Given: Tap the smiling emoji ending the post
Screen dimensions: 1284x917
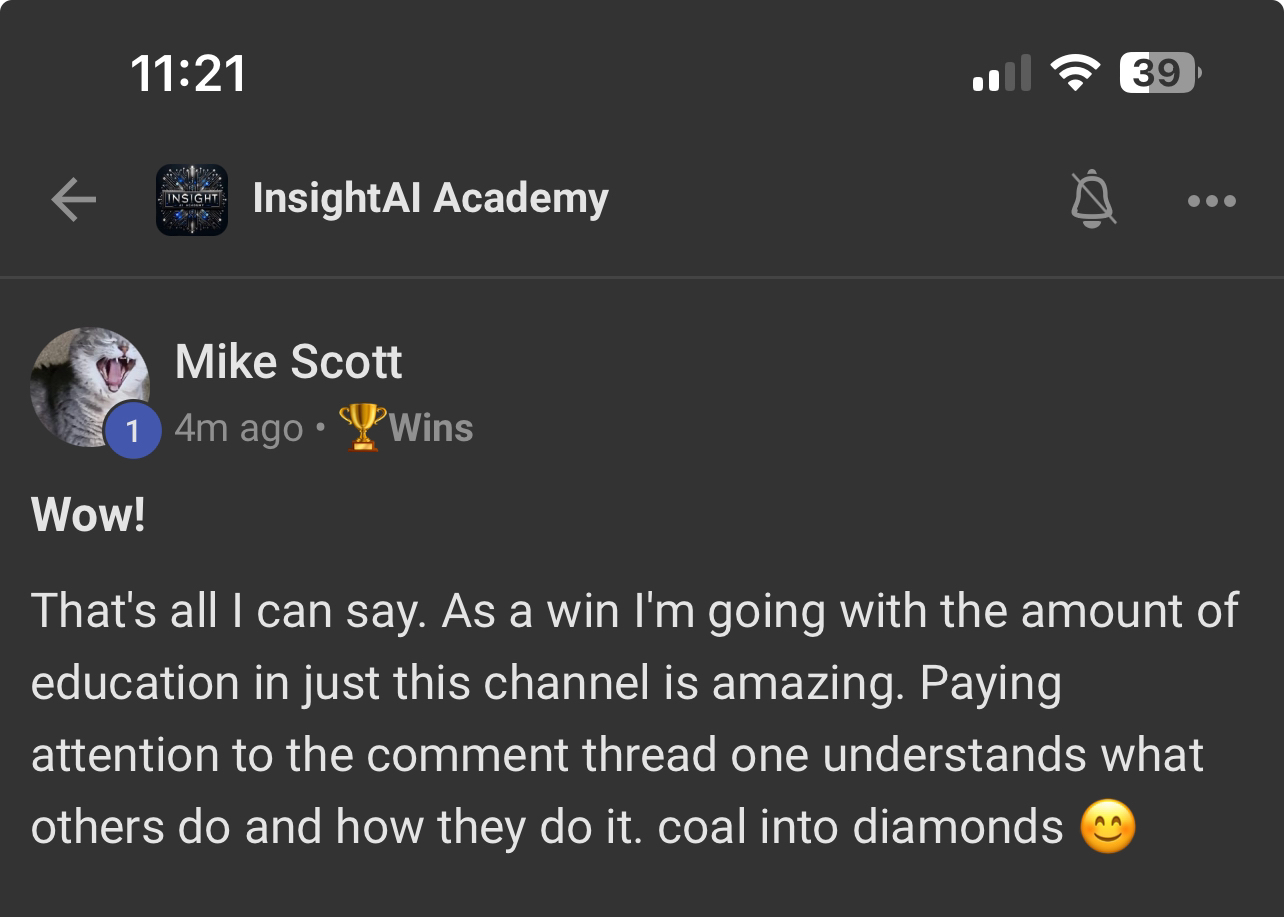Looking at the screenshot, I should (x=1108, y=828).
